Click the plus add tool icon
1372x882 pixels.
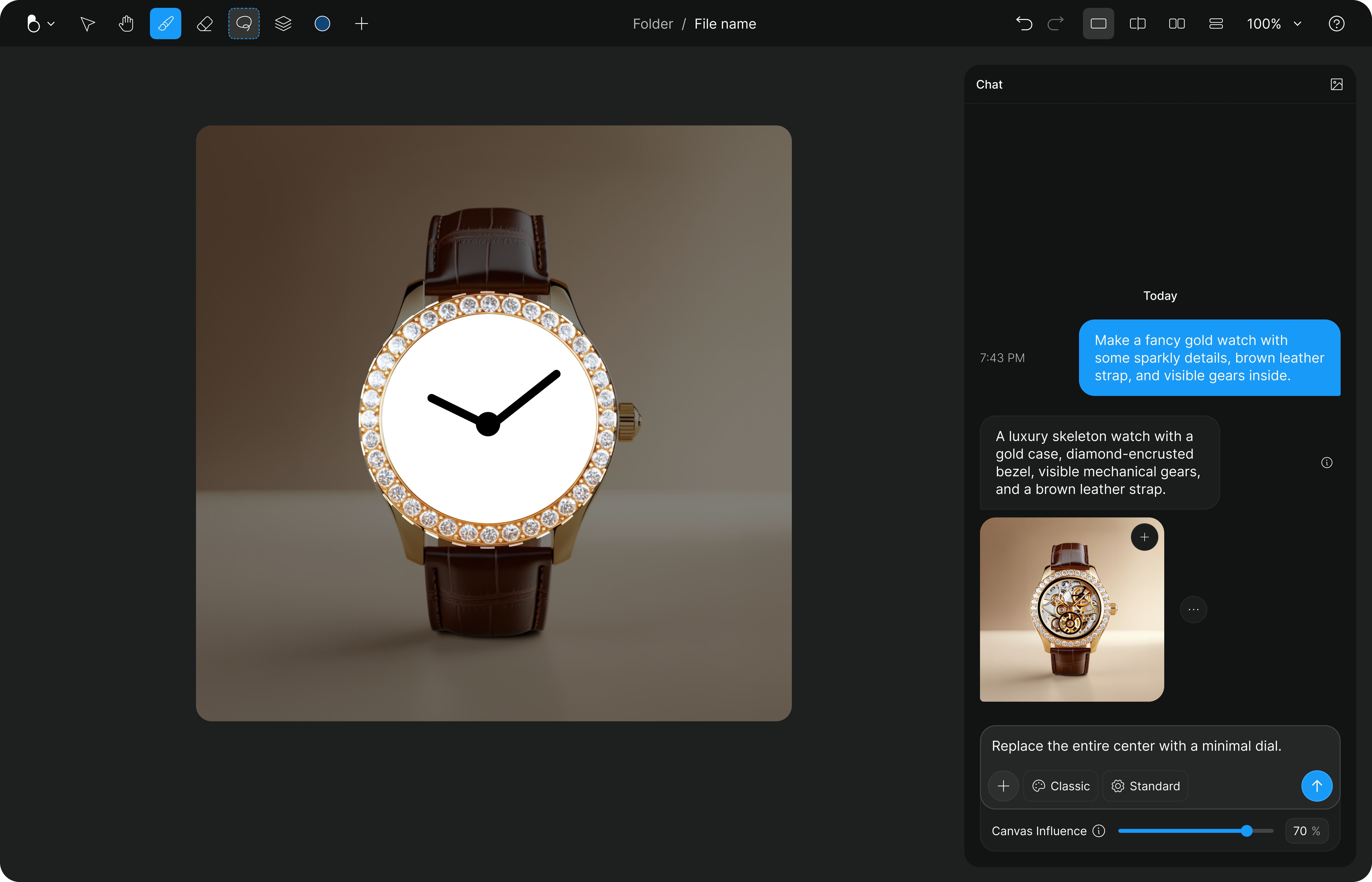tap(361, 24)
